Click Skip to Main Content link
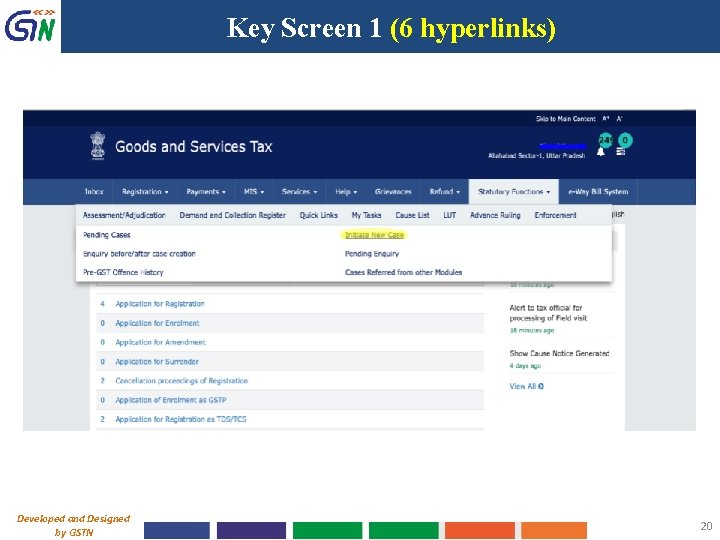 (565, 118)
